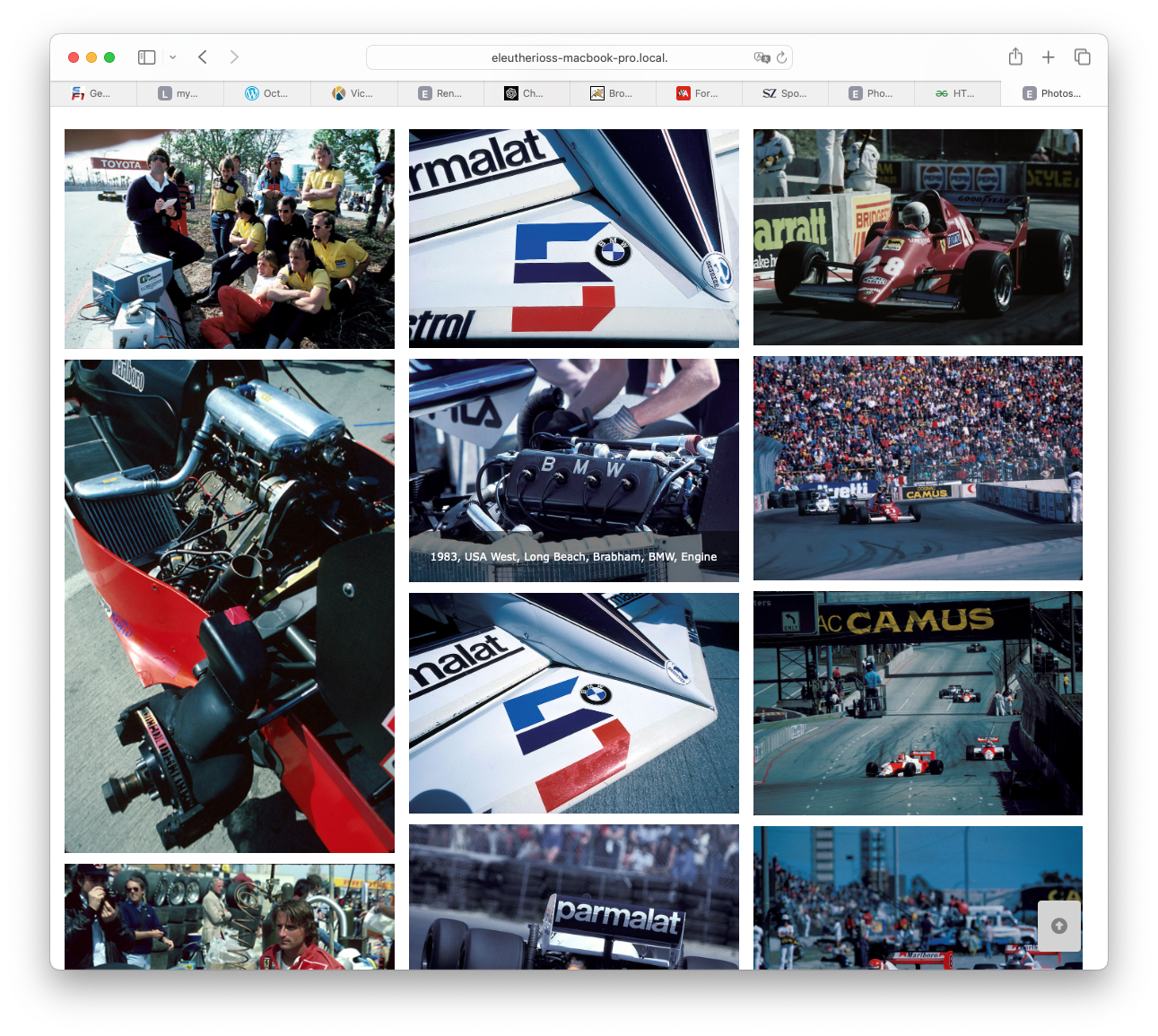Toggle the Safari sidebar
The height and width of the screenshot is (1036, 1158).
(147, 57)
